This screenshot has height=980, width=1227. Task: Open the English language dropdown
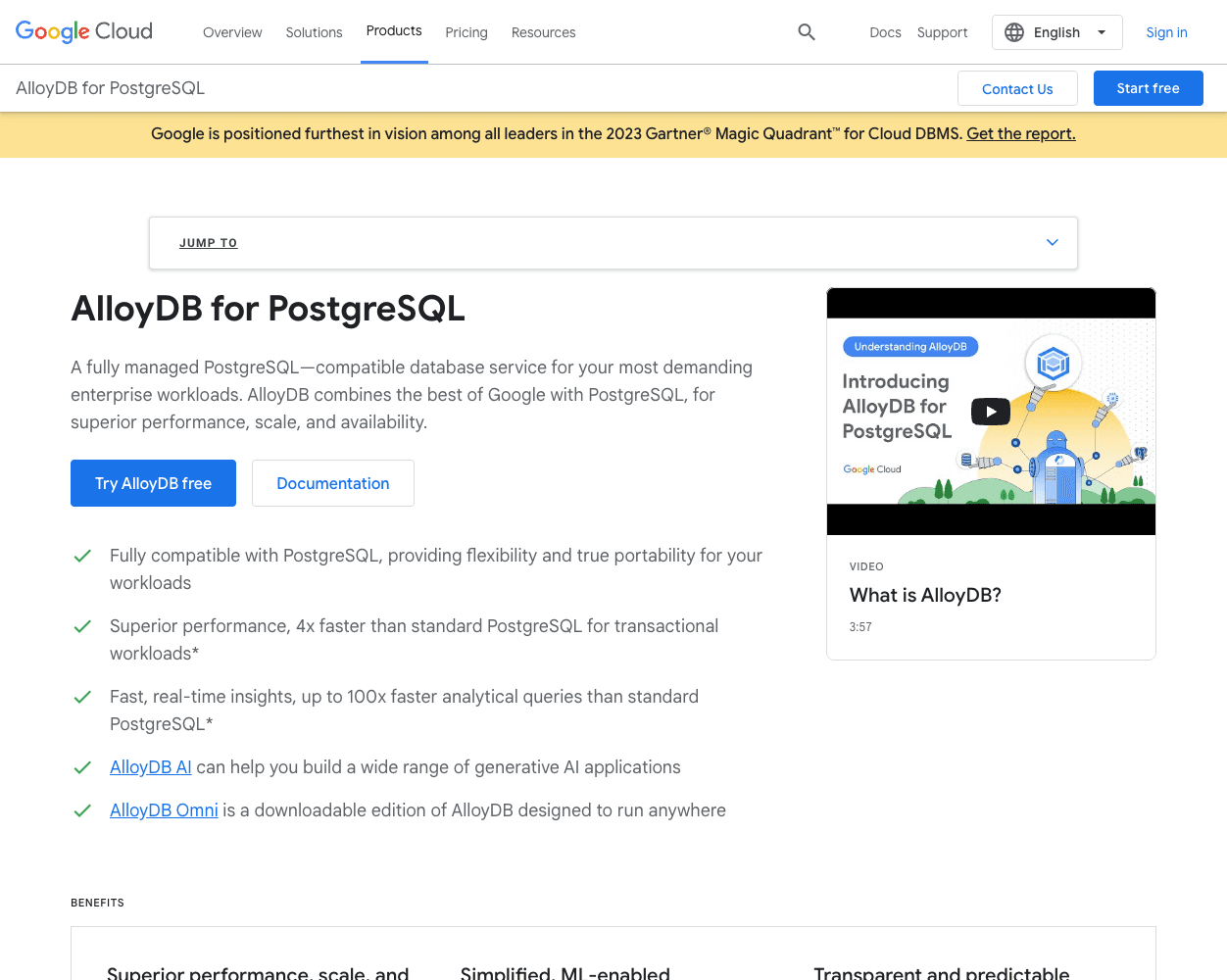[1057, 32]
